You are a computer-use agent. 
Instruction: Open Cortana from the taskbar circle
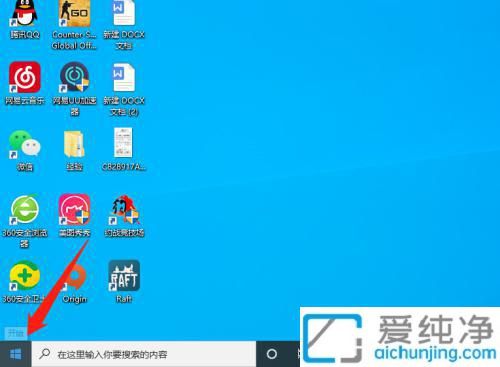(x=272, y=354)
